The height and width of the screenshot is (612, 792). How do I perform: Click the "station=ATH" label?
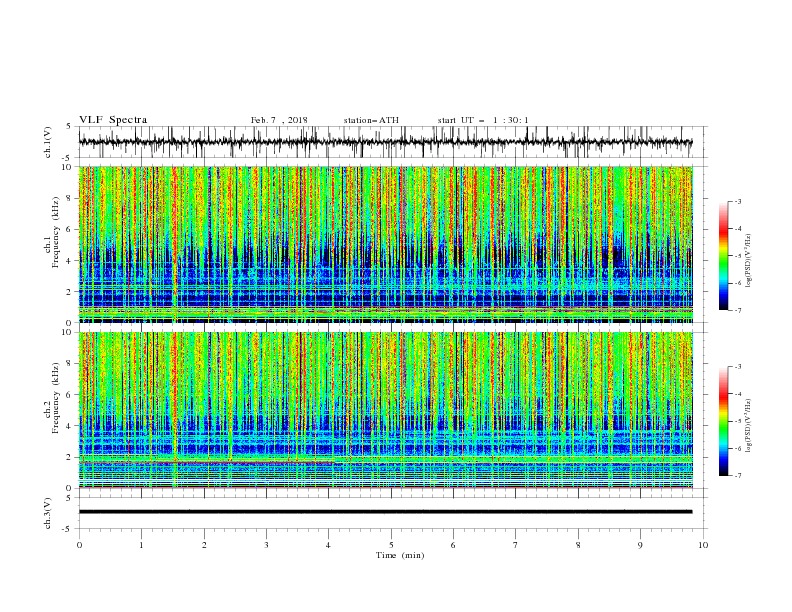click(371, 120)
